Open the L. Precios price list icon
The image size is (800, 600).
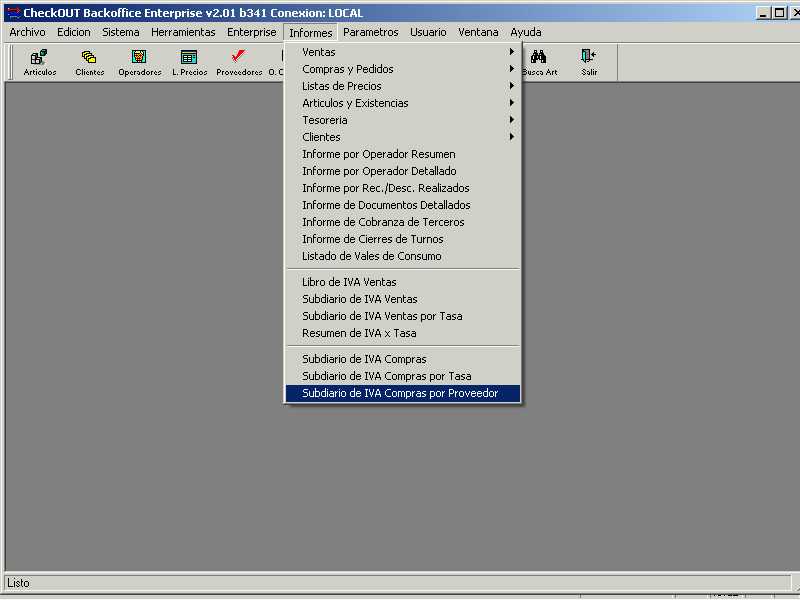189,62
